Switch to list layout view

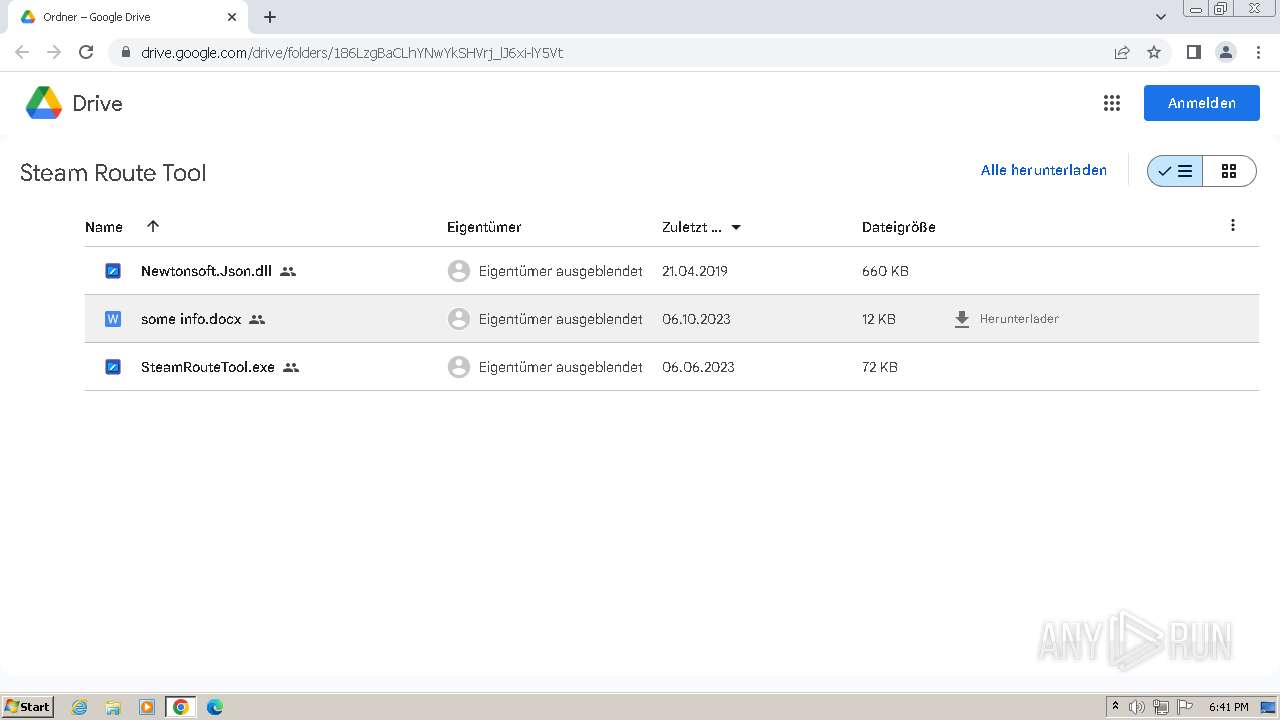point(1175,171)
